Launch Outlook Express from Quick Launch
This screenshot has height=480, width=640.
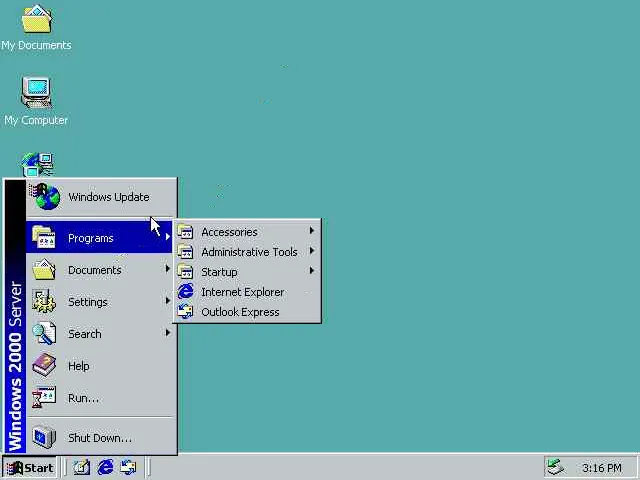coord(128,467)
